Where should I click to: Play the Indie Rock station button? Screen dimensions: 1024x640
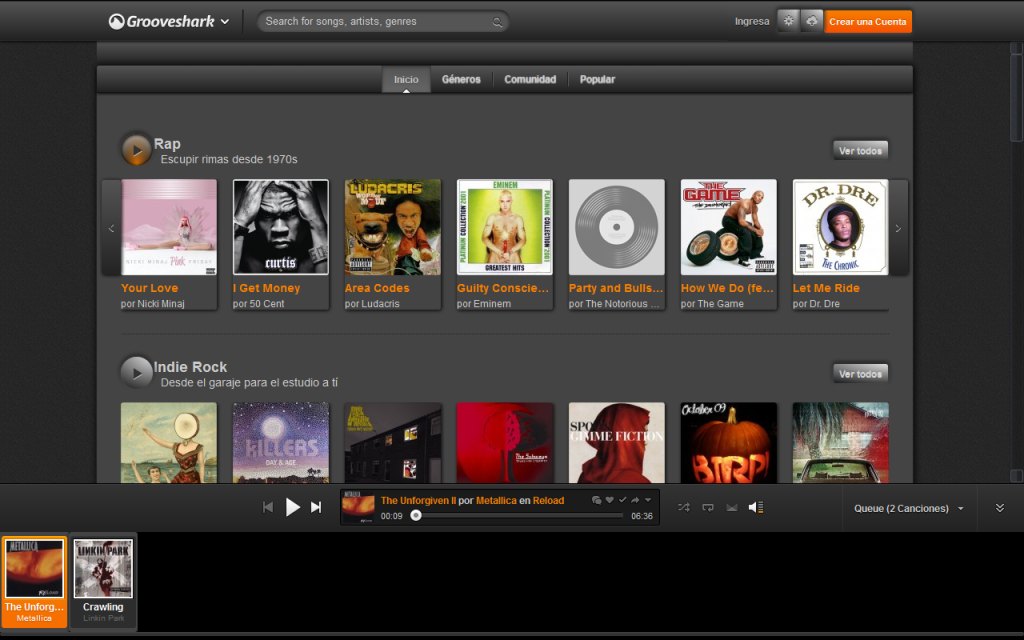tap(136, 373)
